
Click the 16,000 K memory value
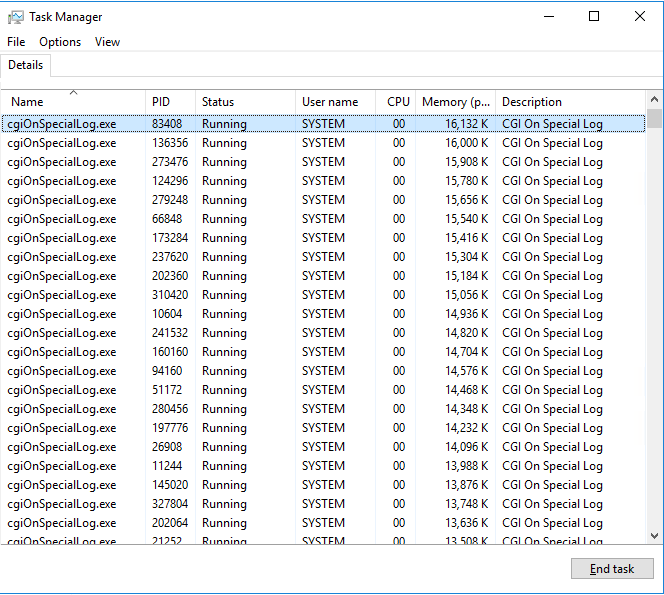pyautogui.click(x=467, y=143)
